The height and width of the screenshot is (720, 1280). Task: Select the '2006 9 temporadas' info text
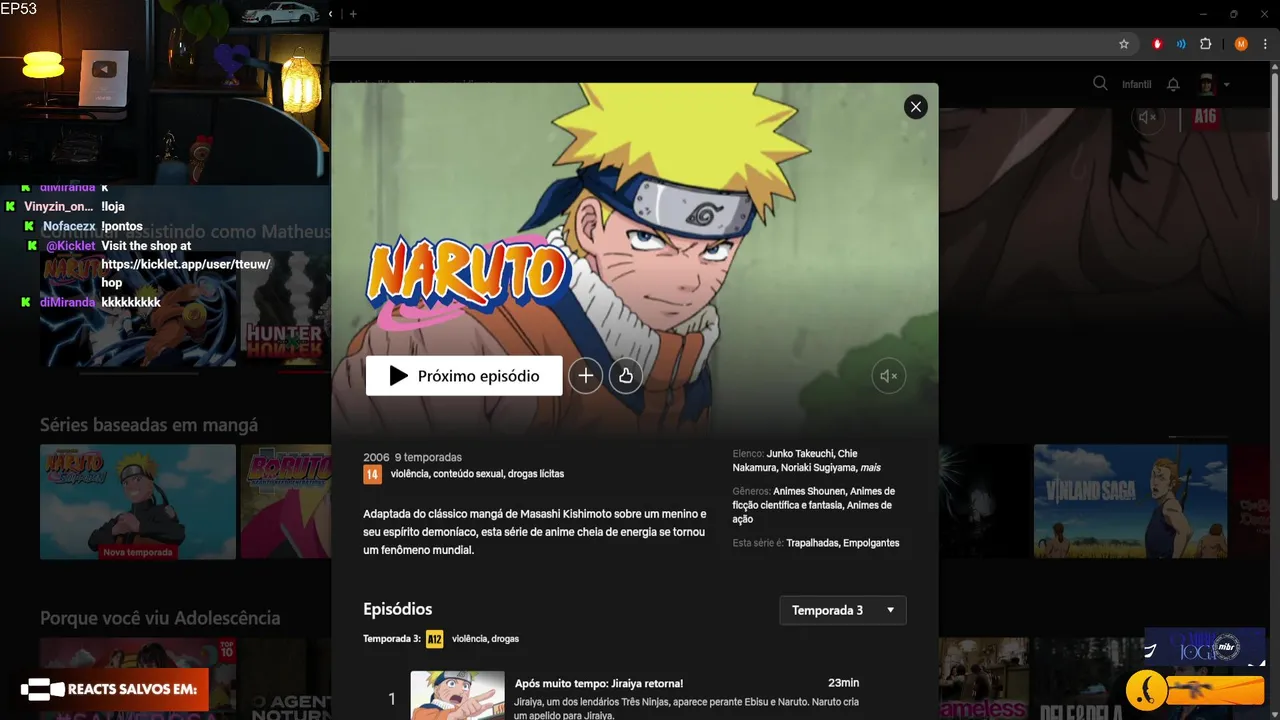[412, 457]
